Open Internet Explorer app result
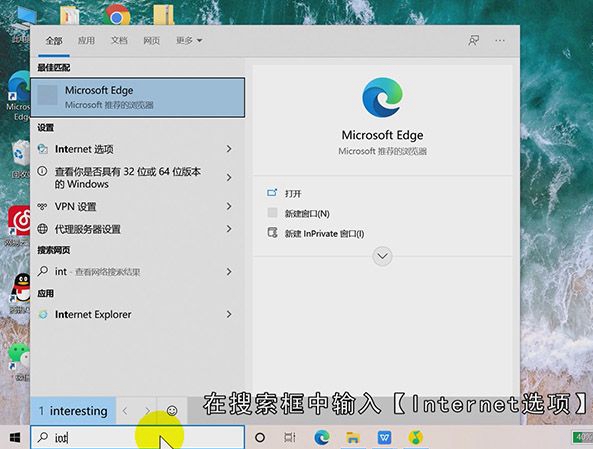 (x=138, y=314)
